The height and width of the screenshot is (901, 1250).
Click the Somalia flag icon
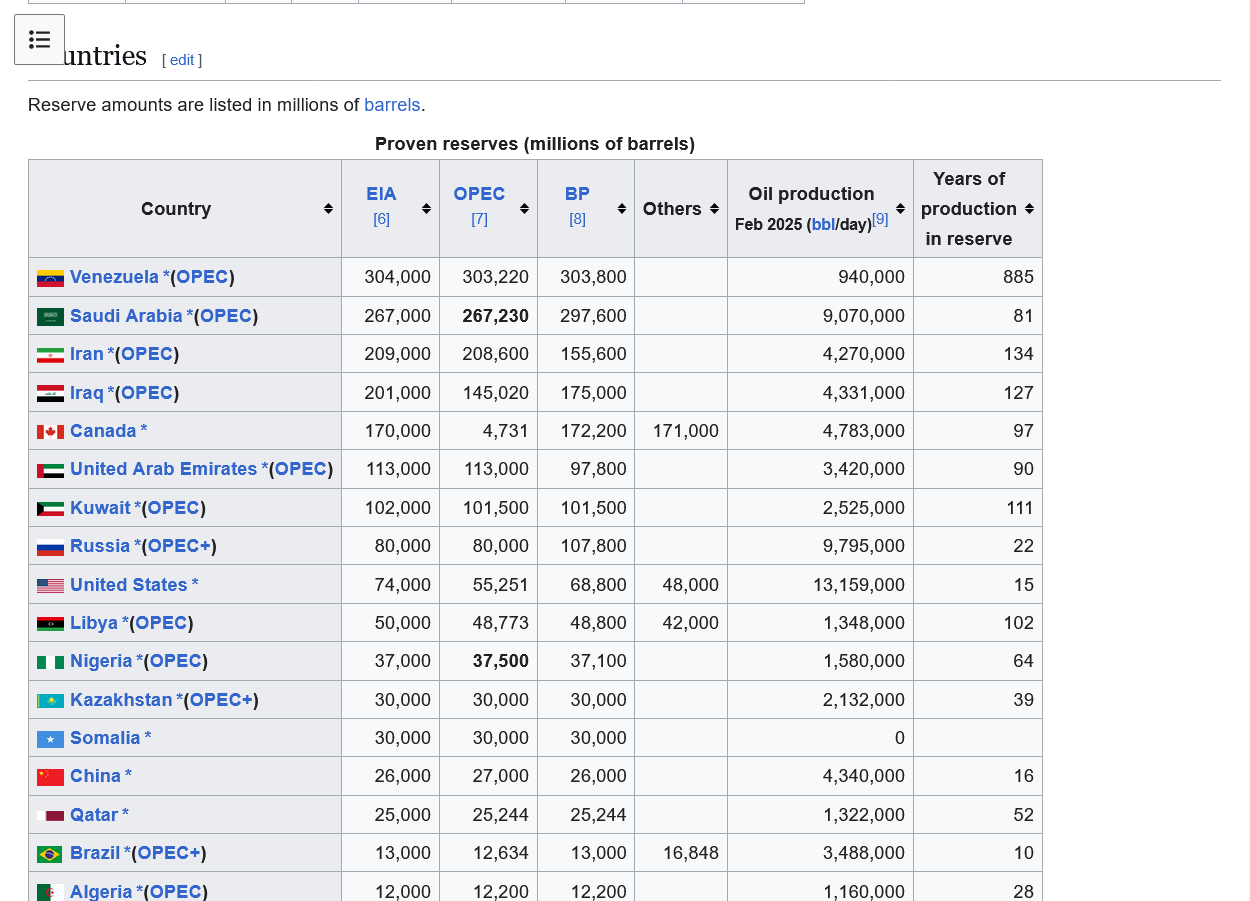click(x=50, y=739)
